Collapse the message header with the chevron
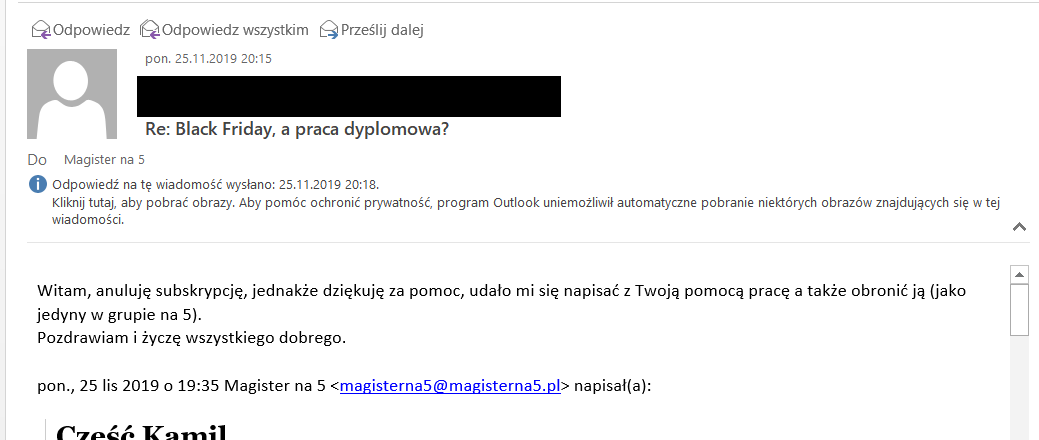Image resolution: width=1039 pixels, height=440 pixels. (1019, 227)
